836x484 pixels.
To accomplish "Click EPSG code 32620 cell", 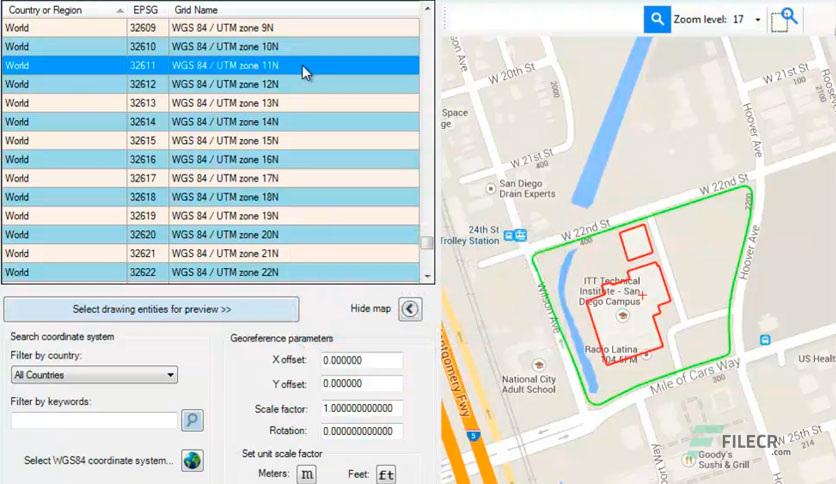I will pos(148,235).
